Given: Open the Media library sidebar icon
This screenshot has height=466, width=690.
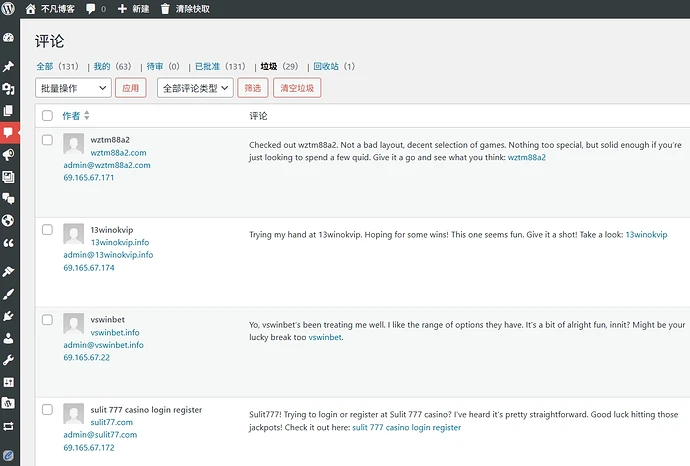Looking at the screenshot, I should click(8, 88).
